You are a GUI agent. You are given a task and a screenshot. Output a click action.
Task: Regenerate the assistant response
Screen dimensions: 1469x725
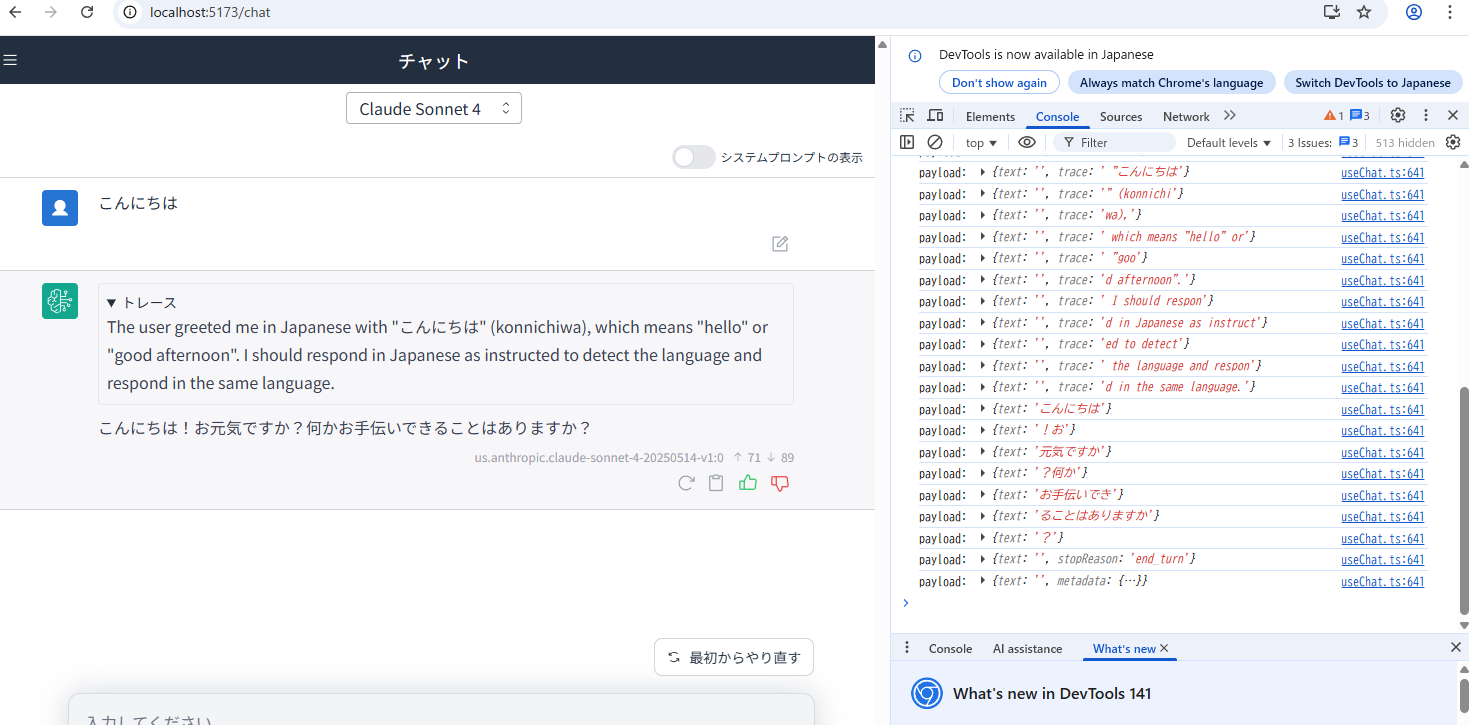(x=686, y=483)
